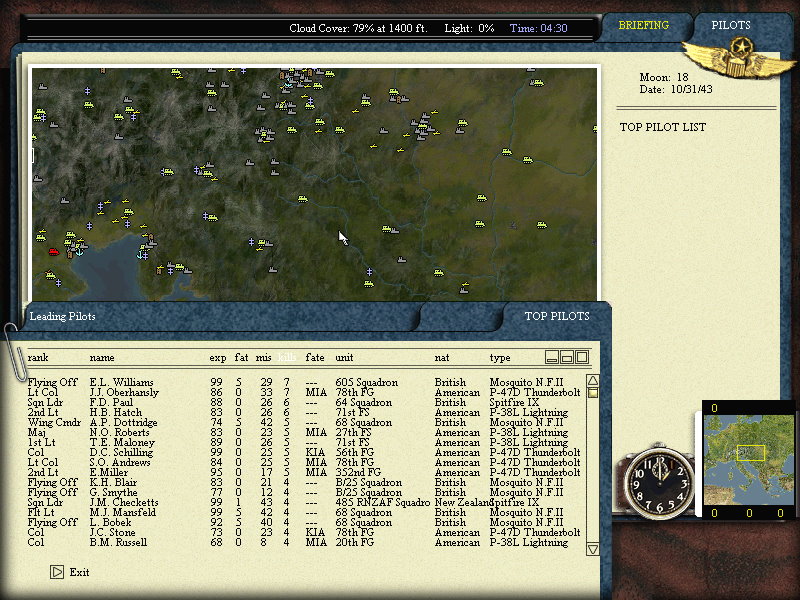Select pilot N.O. Roberts row

tap(304, 432)
